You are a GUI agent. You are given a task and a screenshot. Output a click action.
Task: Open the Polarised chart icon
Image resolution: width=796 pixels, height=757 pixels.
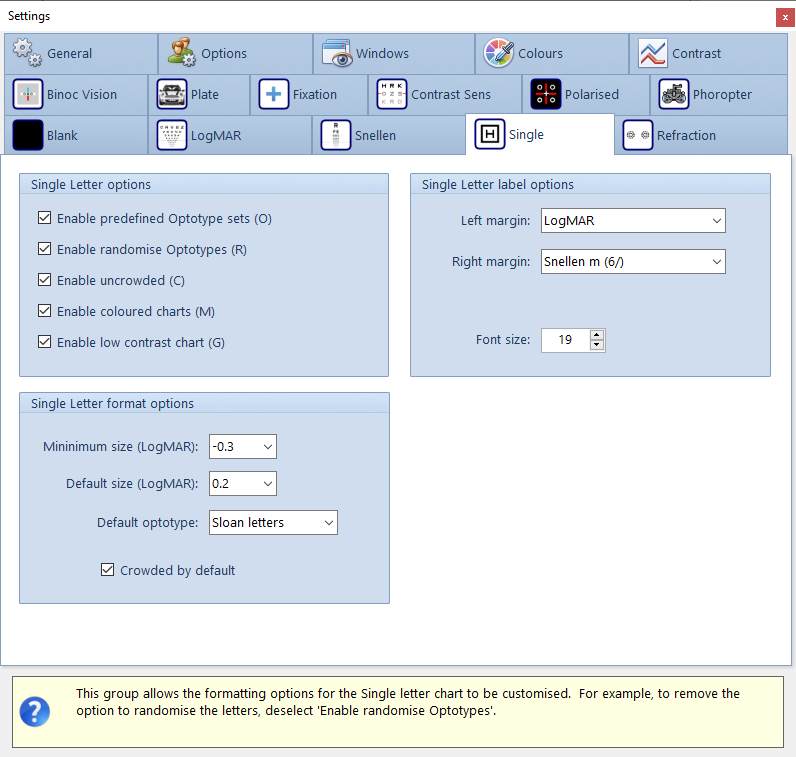click(x=545, y=94)
